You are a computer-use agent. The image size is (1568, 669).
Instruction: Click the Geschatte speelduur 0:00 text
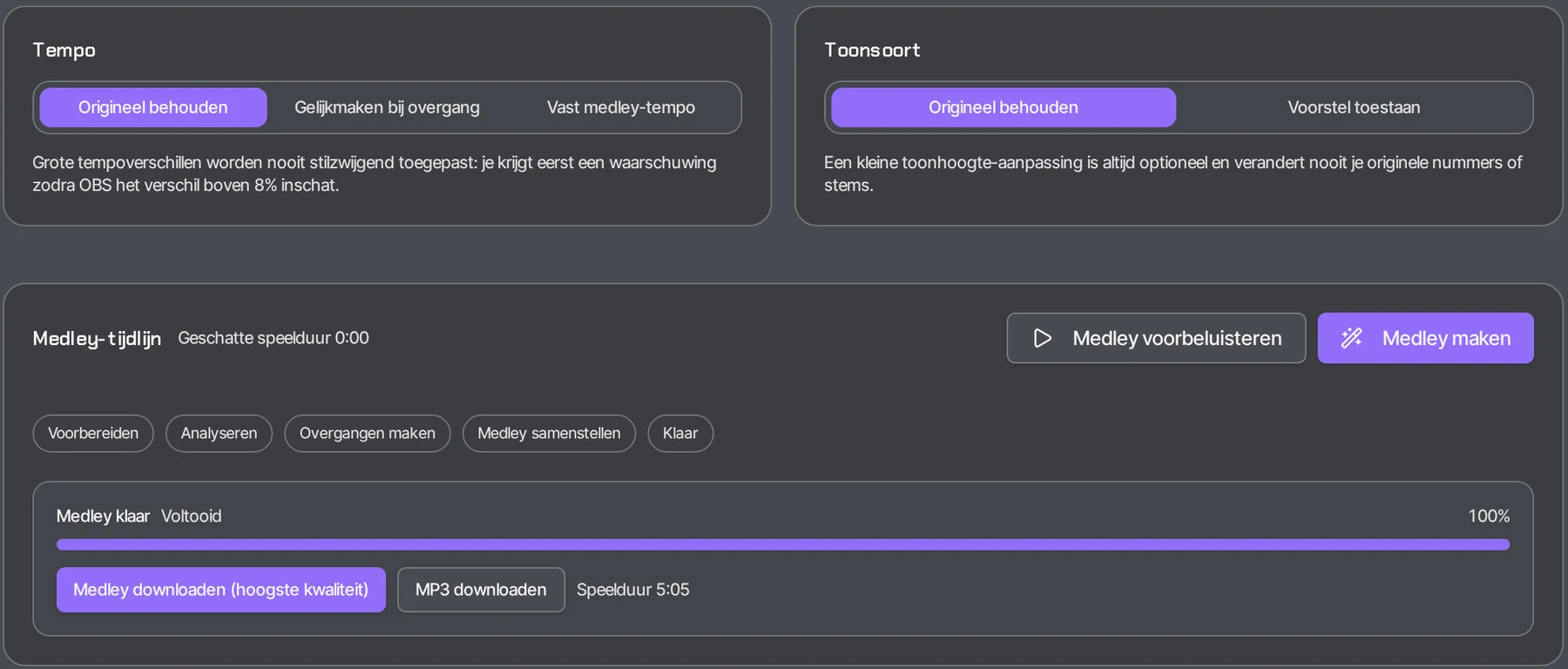click(274, 338)
